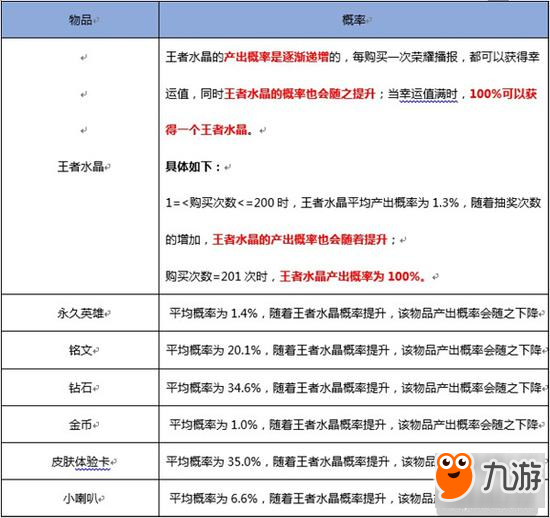Click the 平均概率为1.4% row text
This screenshot has height=518, width=550.
pyautogui.click(x=354, y=313)
